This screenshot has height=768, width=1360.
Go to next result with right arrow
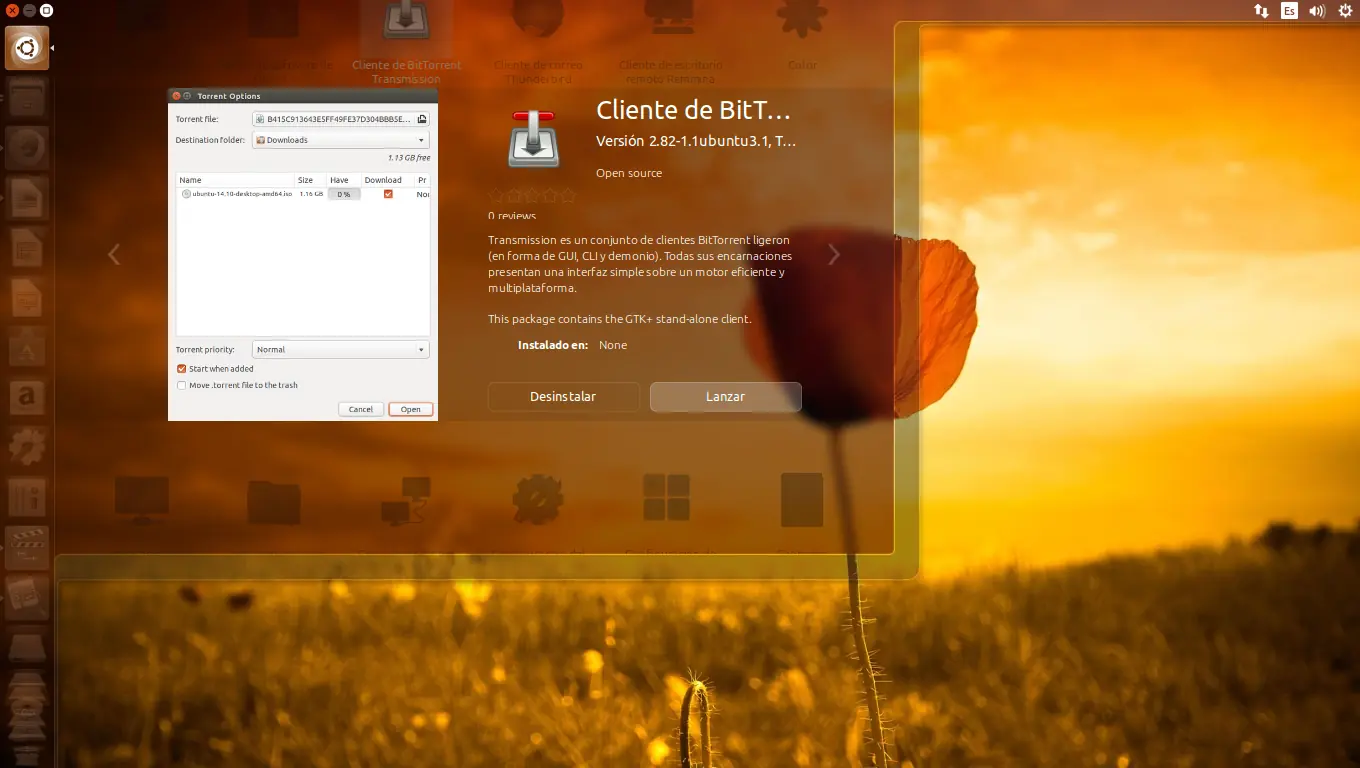[834, 255]
